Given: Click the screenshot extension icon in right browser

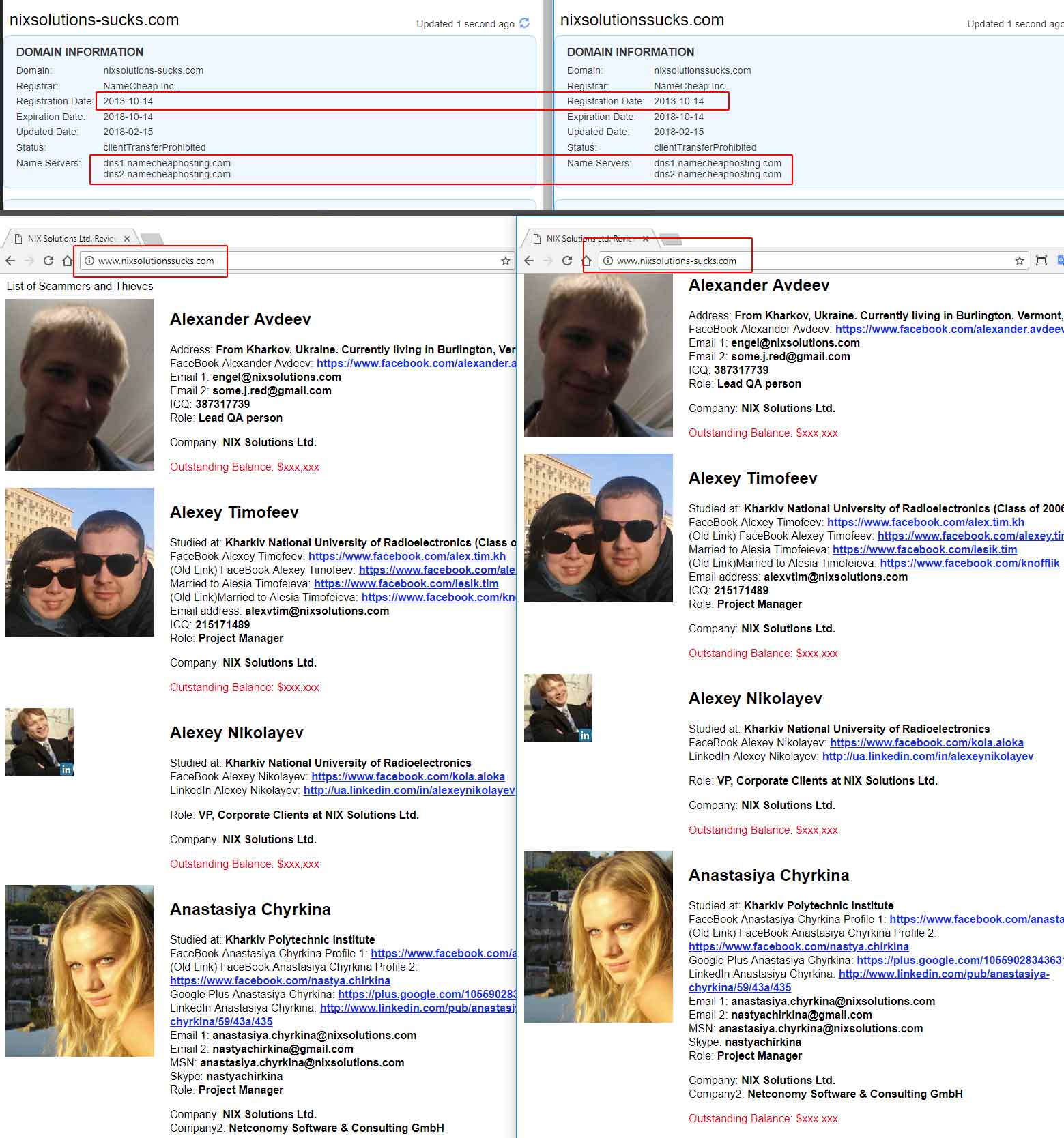Looking at the screenshot, I should coord(1041,261).
